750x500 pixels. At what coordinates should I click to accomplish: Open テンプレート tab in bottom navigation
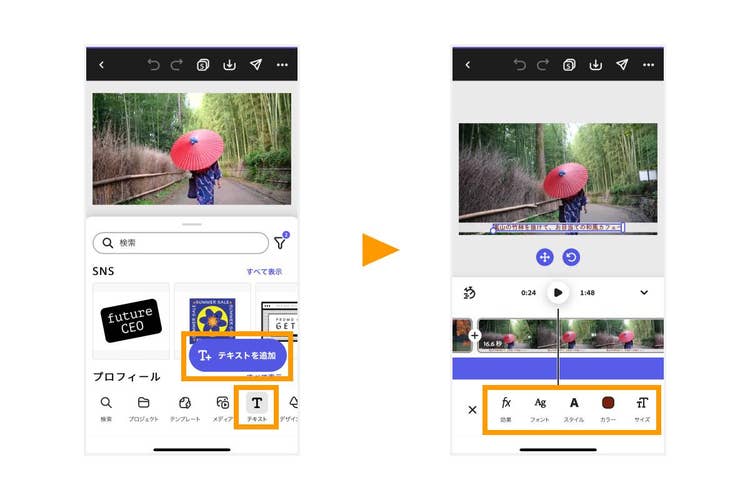tap(185, 408)
